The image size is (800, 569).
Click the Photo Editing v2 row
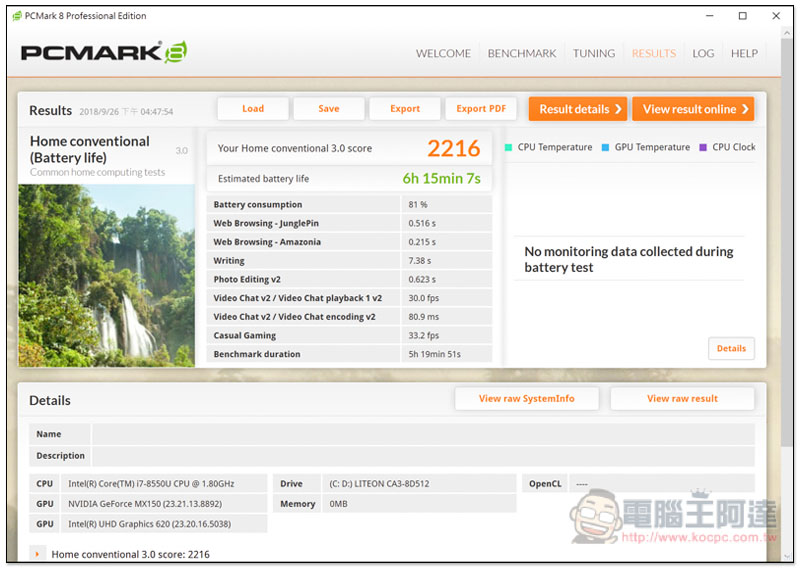coord(349,280)
